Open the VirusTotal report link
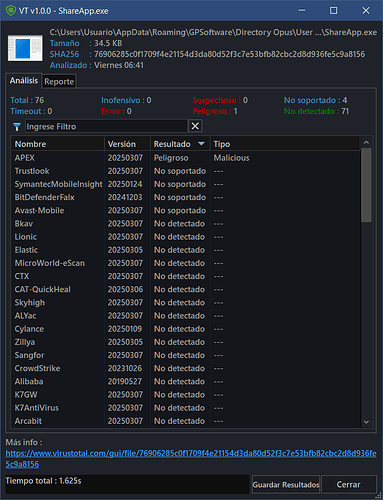The height and width of the screenshot is (500, 383). 191,459
